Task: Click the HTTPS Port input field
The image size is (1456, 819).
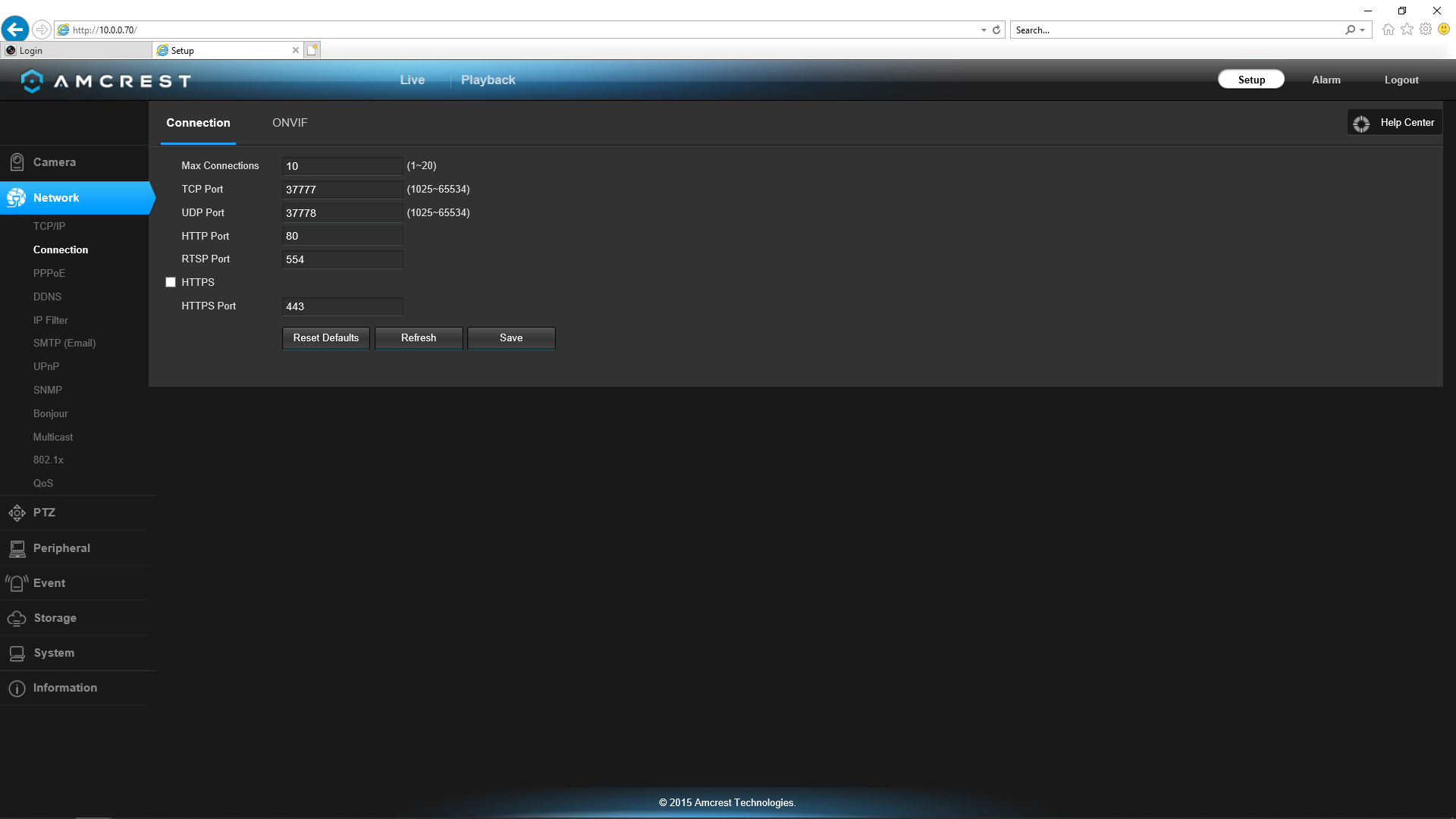Action: tap(342, 306)
